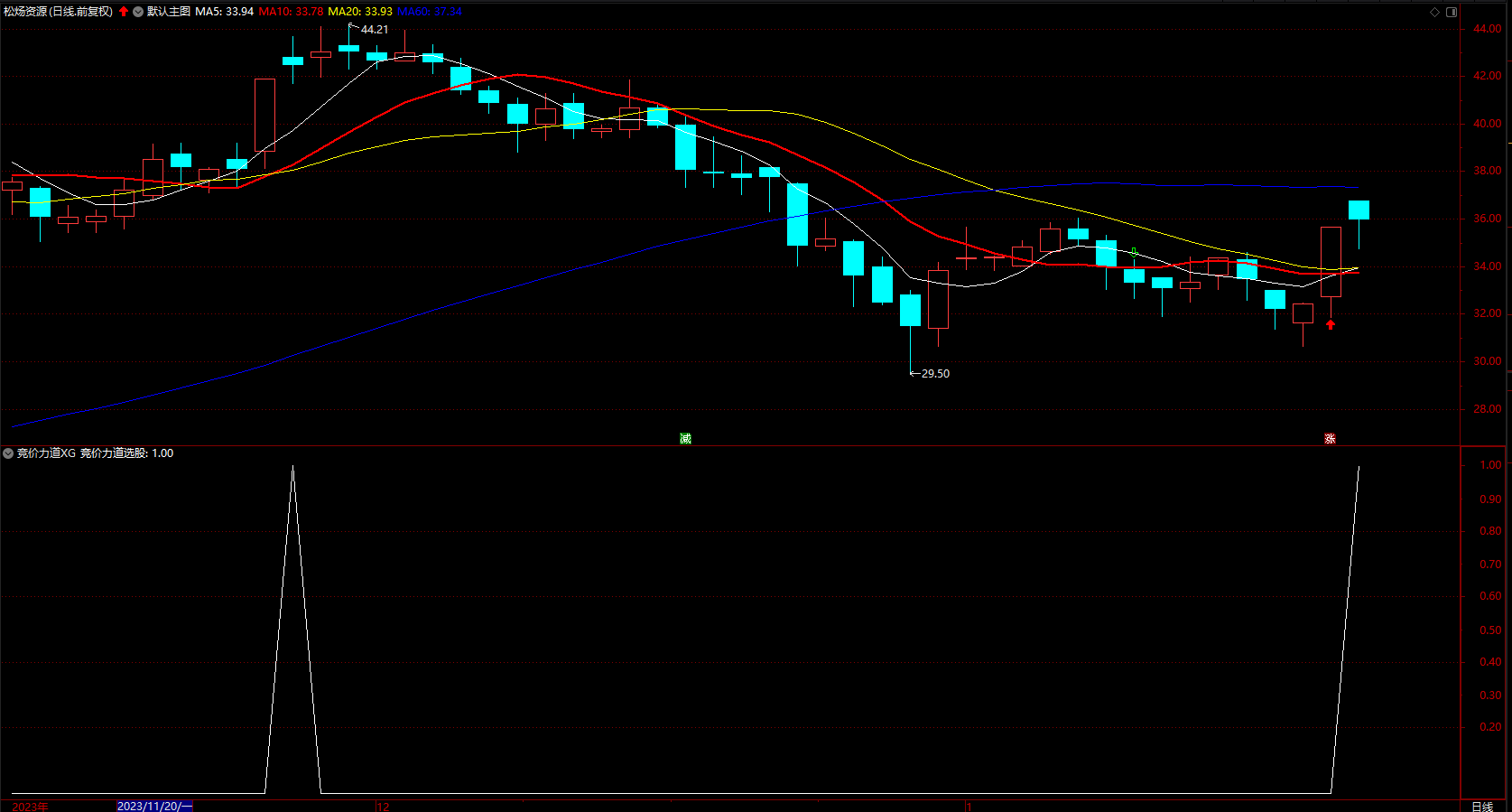Screen dimensions: 1512x812
Task: Click the red up arrow beside stock name
Action: tap(124, 12)
